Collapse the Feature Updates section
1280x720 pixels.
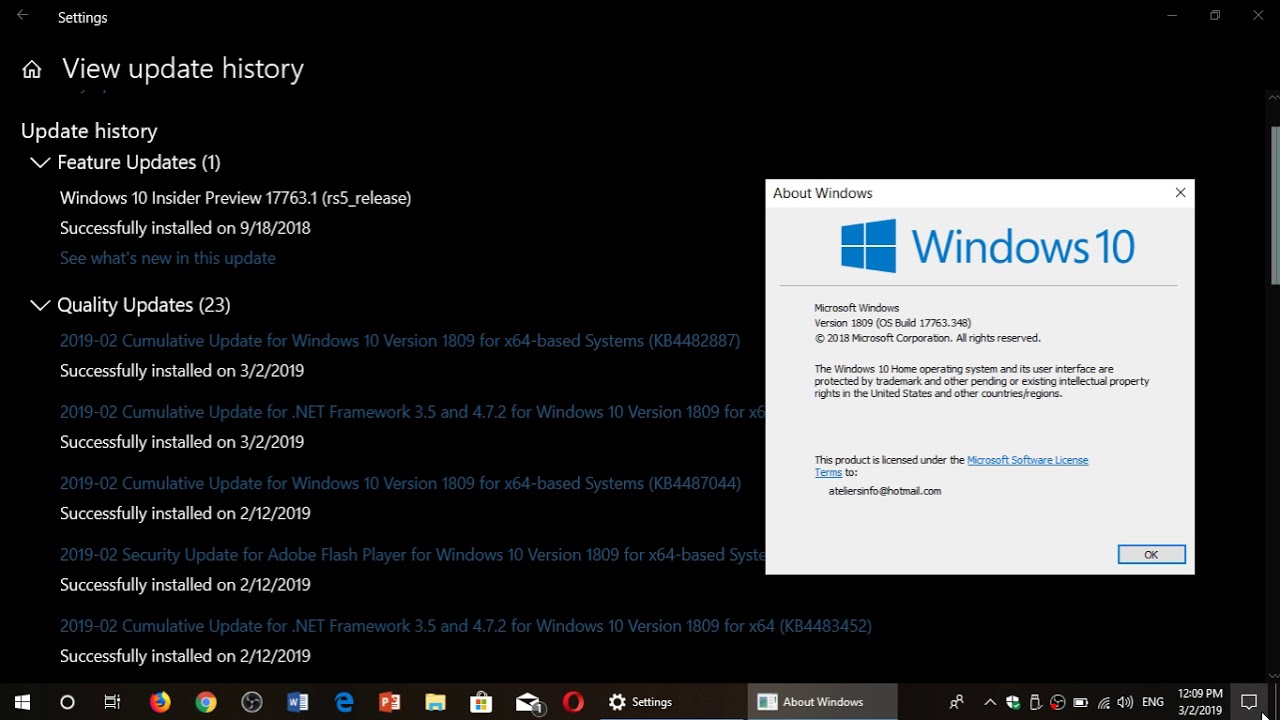tap(40, 162)
